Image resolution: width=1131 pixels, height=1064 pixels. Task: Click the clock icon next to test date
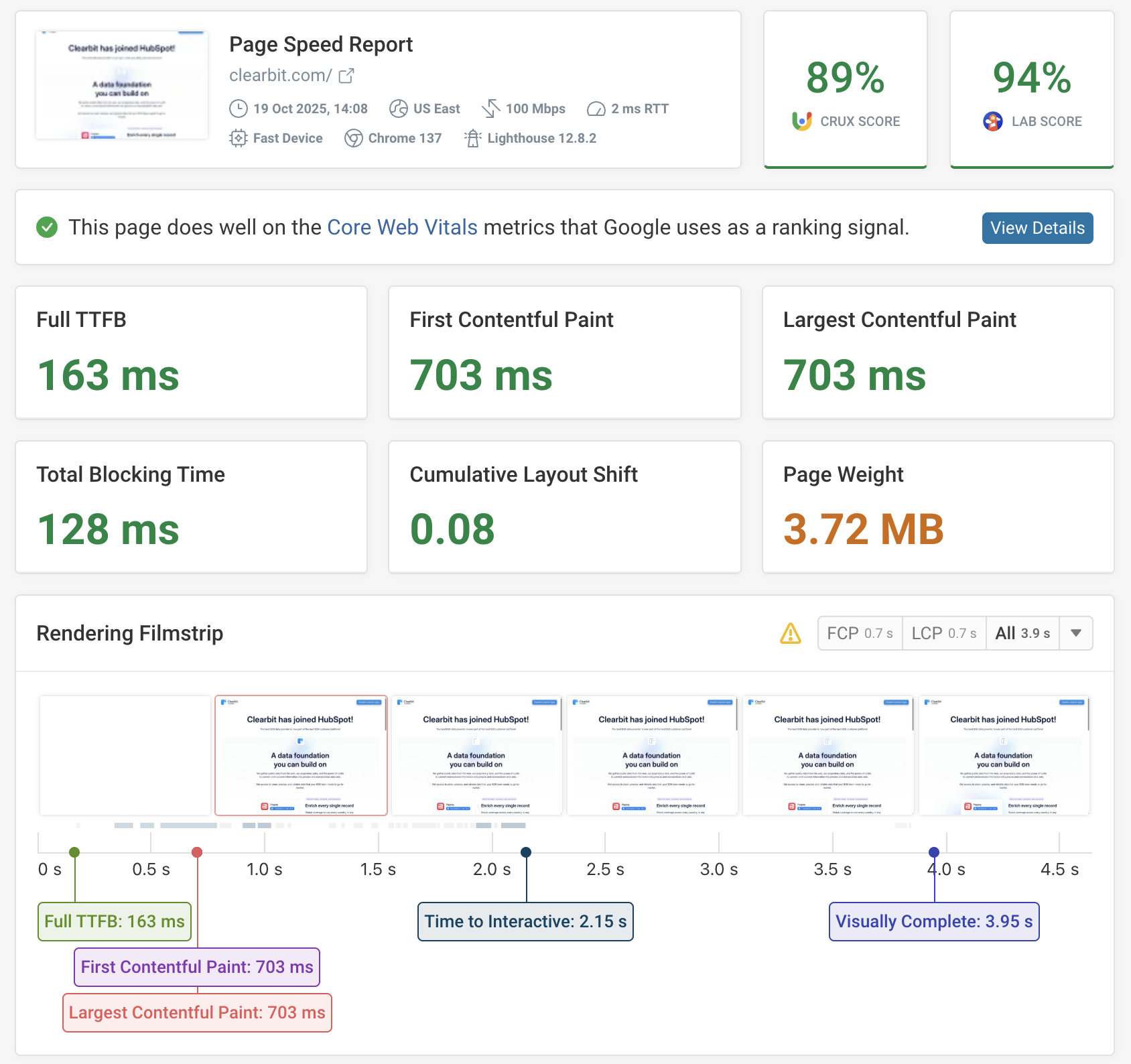coord(239,109)
